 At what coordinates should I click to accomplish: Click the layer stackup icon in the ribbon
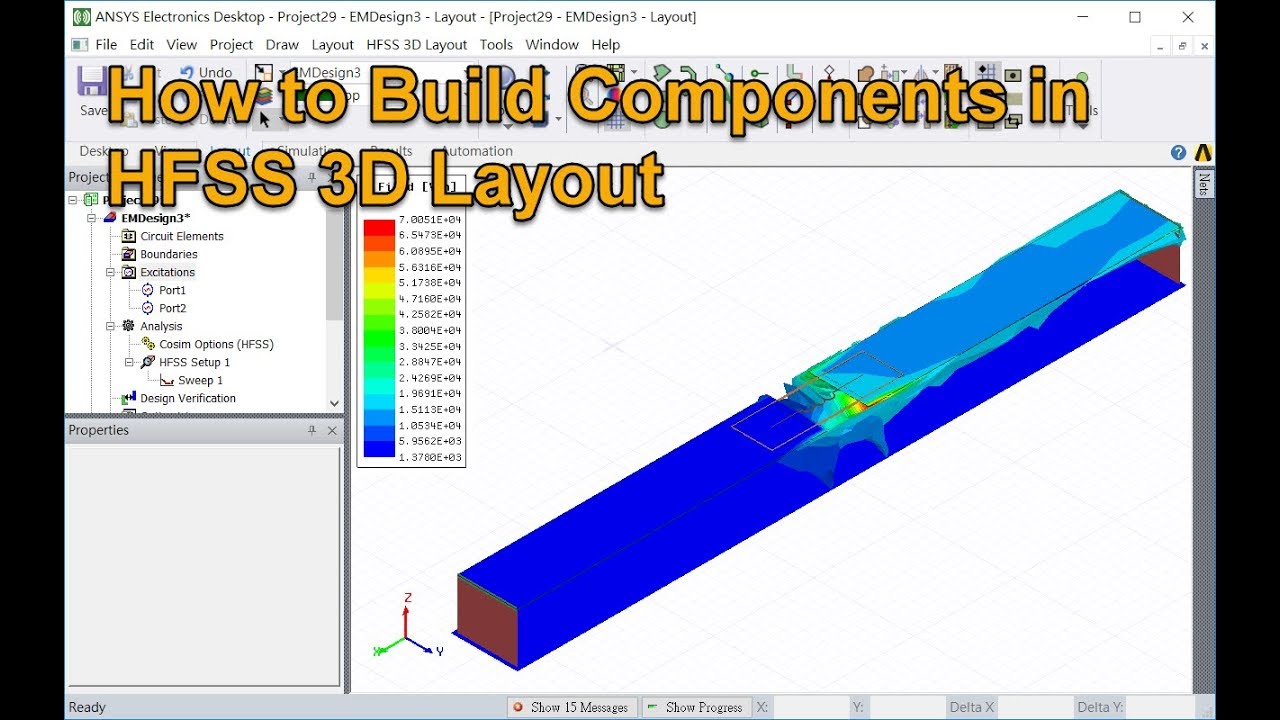(264, 95)
